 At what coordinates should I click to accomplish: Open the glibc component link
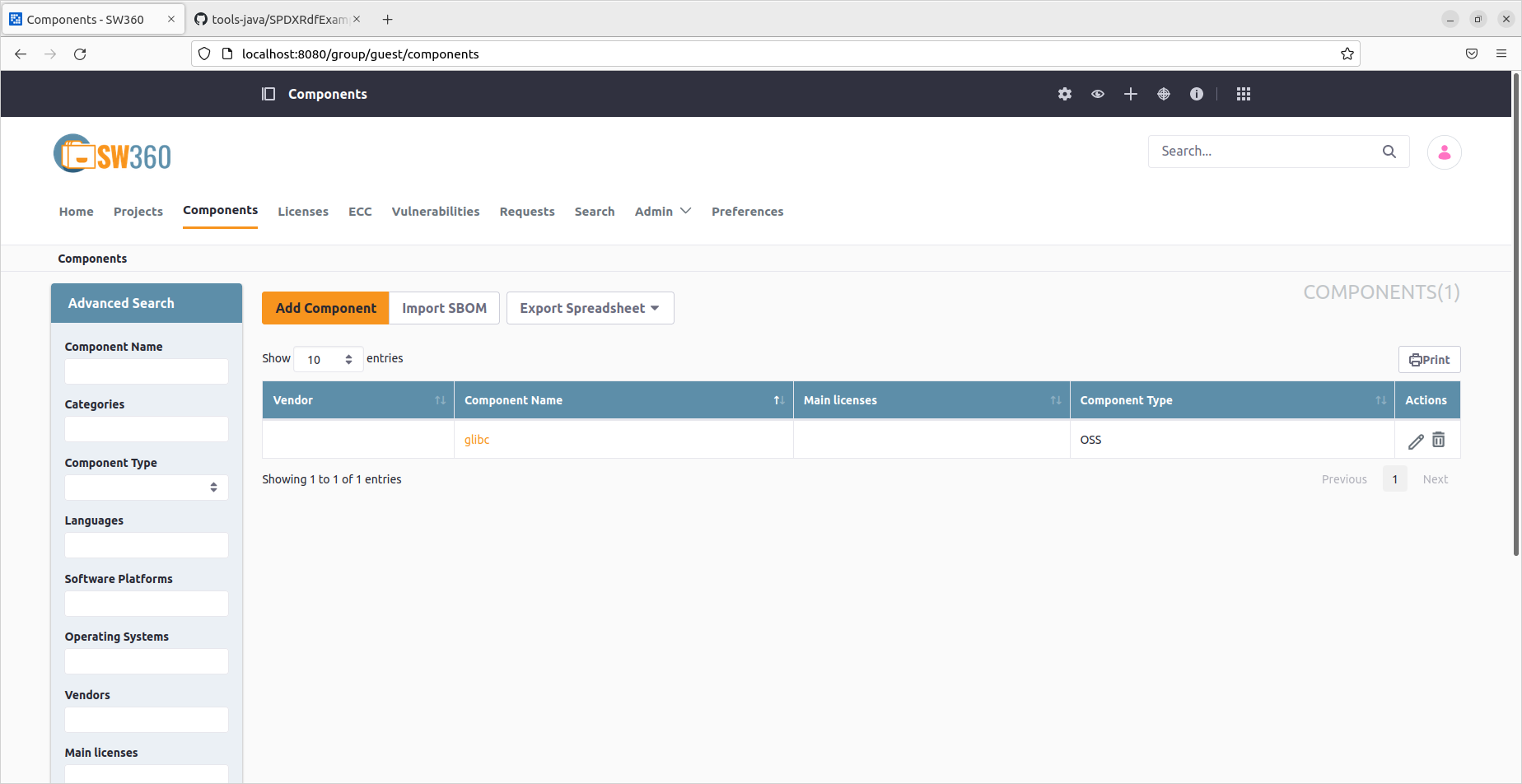click(476, 440)
